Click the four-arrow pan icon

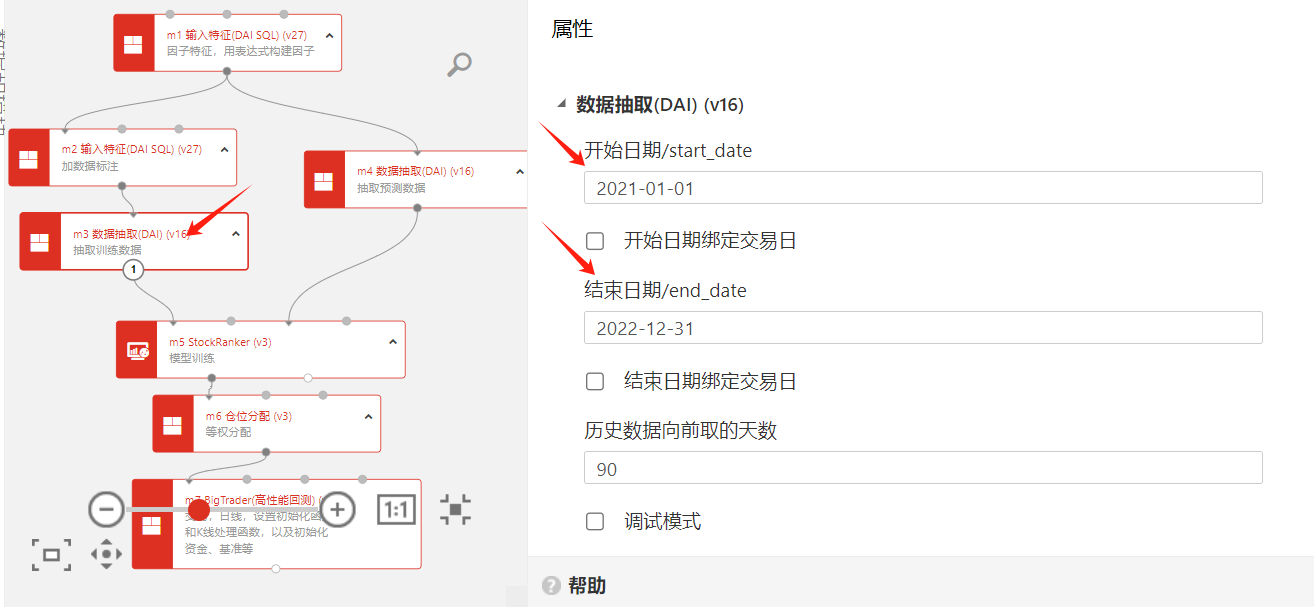click(106, 553)
